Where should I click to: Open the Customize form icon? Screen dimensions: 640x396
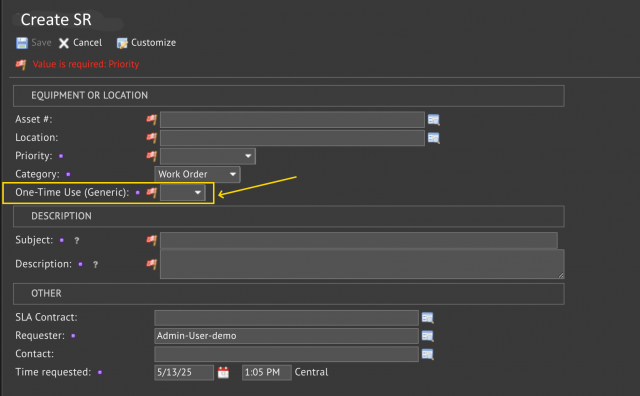(x=122, y=43)
